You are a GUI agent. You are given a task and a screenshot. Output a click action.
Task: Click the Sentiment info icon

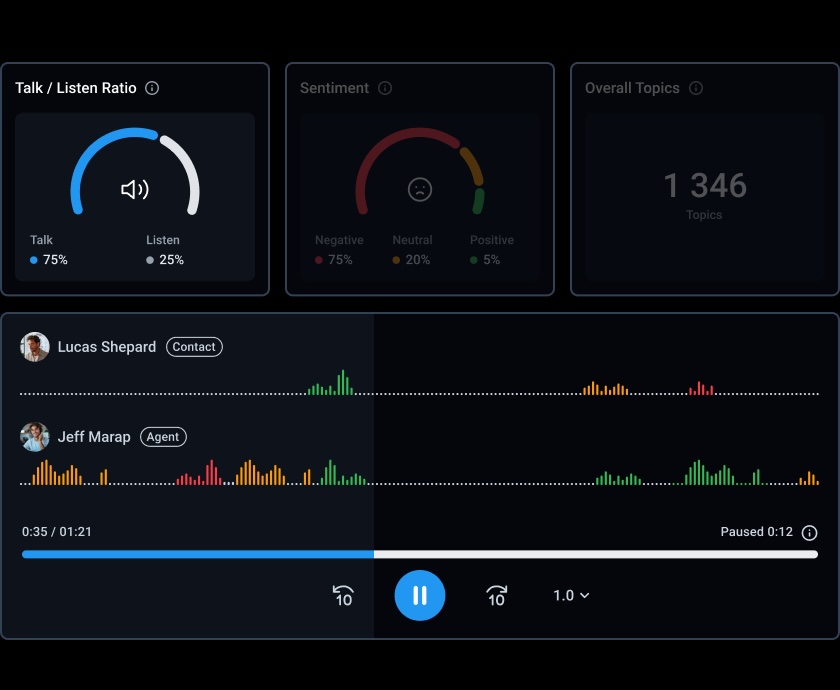385,88
